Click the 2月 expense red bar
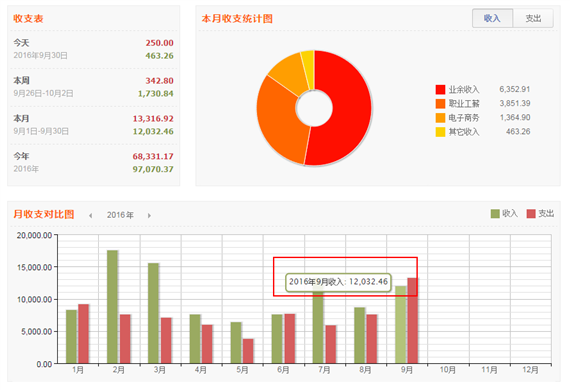Viewport: 570px width, 390px height. [x=125, y=339]
